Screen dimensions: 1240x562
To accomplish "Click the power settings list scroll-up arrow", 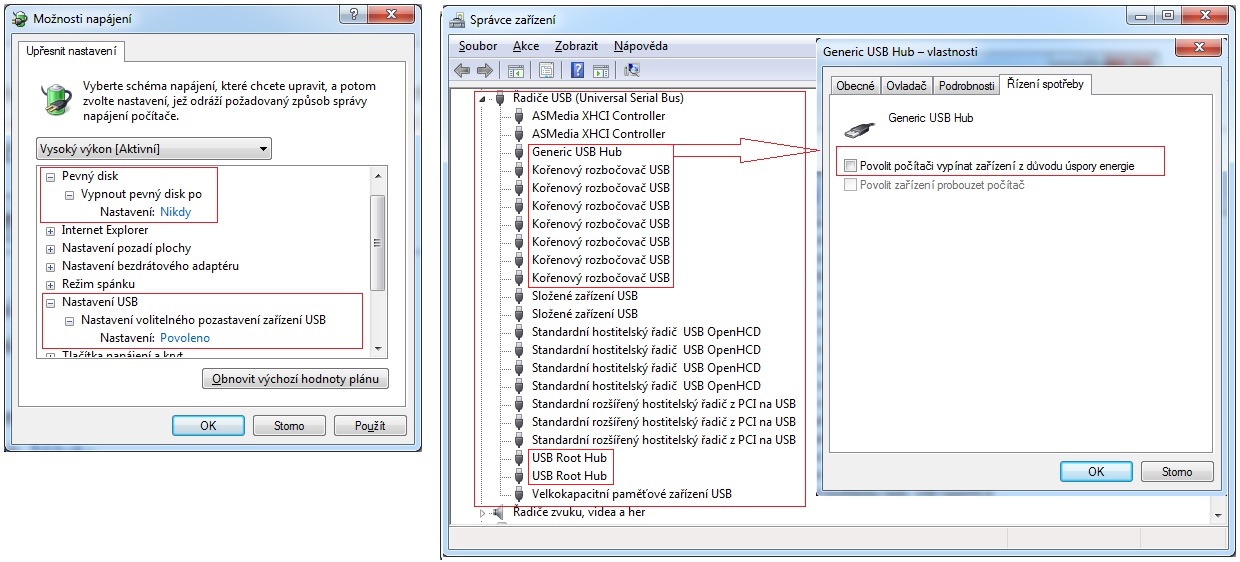I will pyautogui.click(x=377, y=176).
